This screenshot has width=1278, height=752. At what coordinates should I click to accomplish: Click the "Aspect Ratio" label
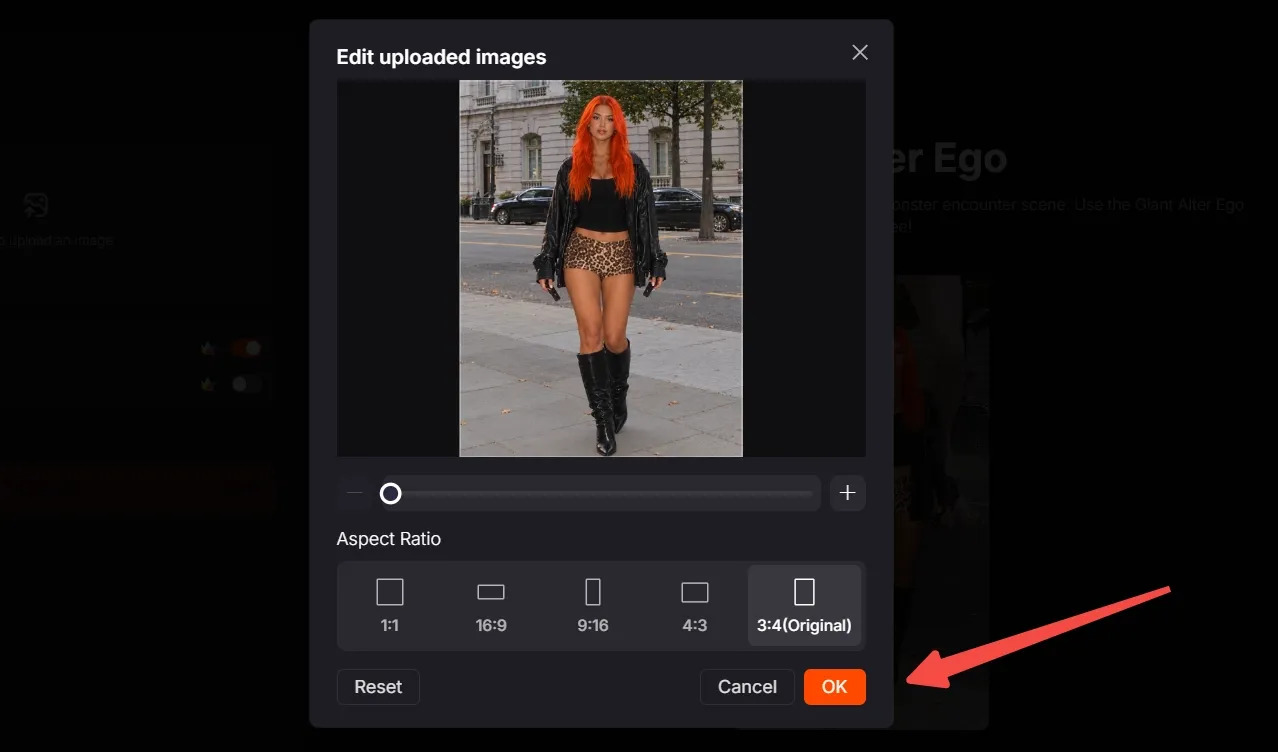pos(389,539)
